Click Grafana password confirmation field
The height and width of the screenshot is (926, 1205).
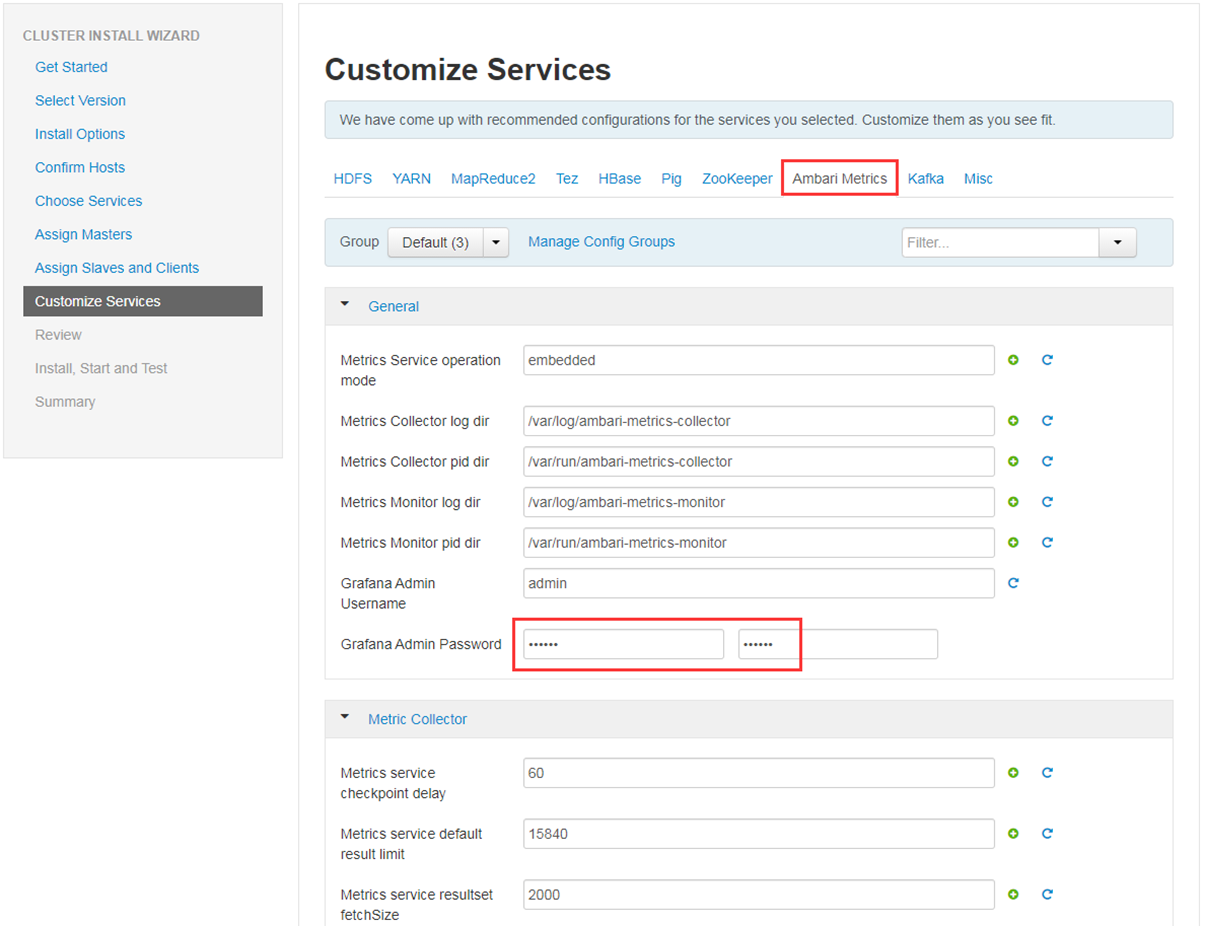(838, 644)
